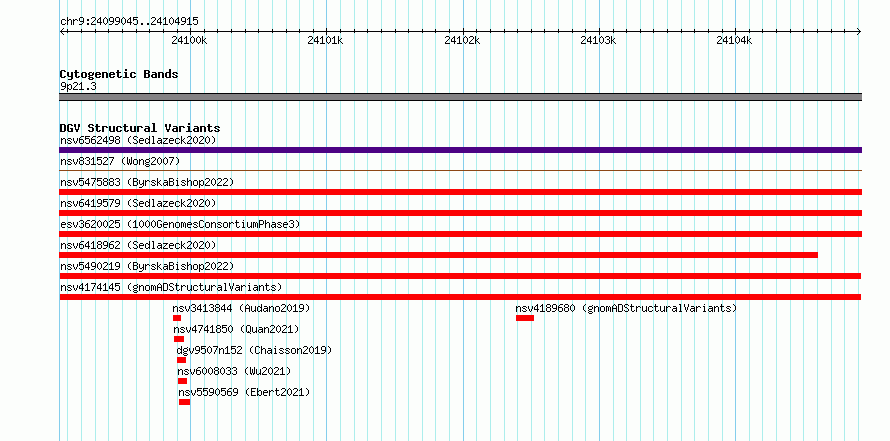This screenshot has width=890, height=441.
Task: Open the nsv831527 (Wong2007) label
Action: [x=120, y=162]
